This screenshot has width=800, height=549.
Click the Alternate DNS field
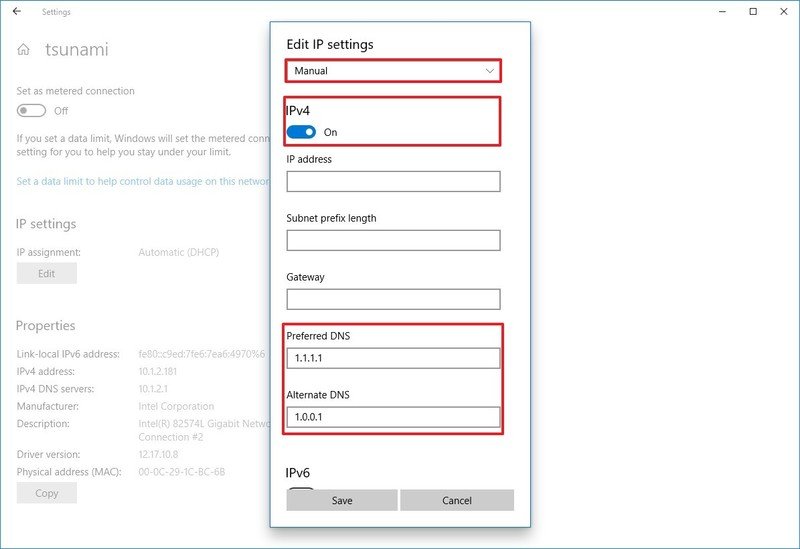[393, 417]
